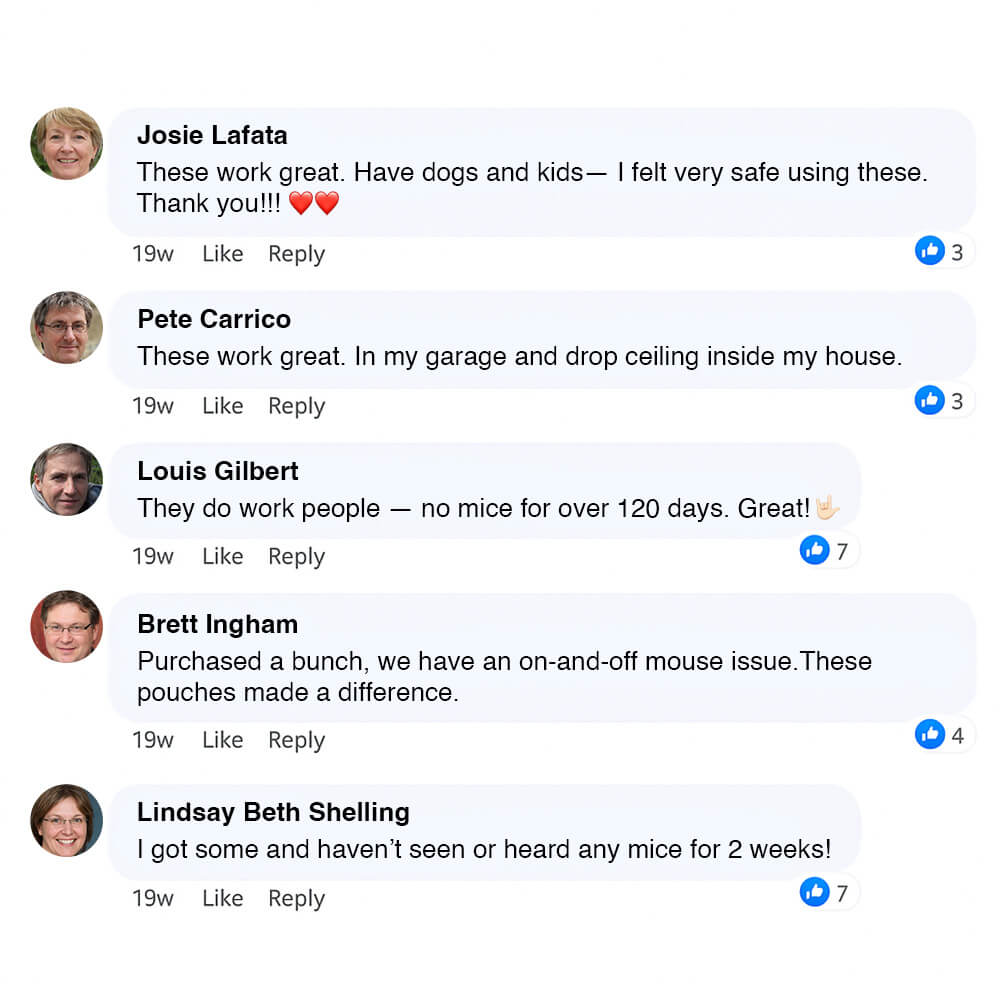Image resolution: width=1000 pixels, height=1000 pixels.
Task: Click the 19w timestamp under Louis Gilbert's comment
Action: (152, 556)
